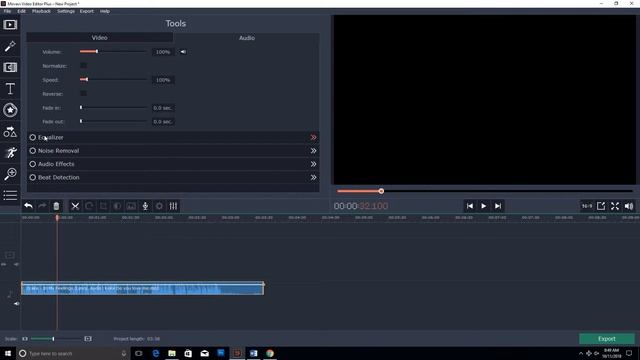Split clip with the scissors icon
The width and height of the screenshot is (640, 360).
coord(75,206)
